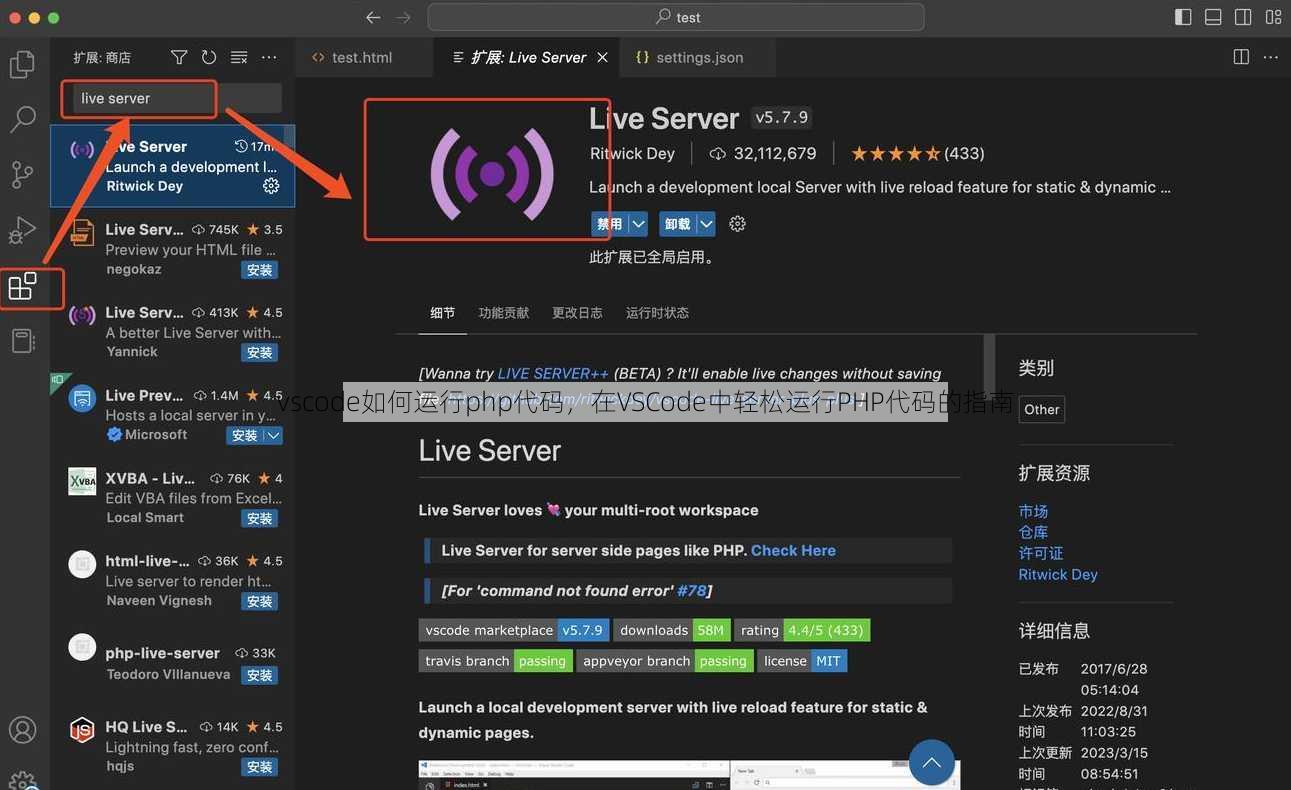Click the readme screenshot thumbnail

[x=689, y=775]
